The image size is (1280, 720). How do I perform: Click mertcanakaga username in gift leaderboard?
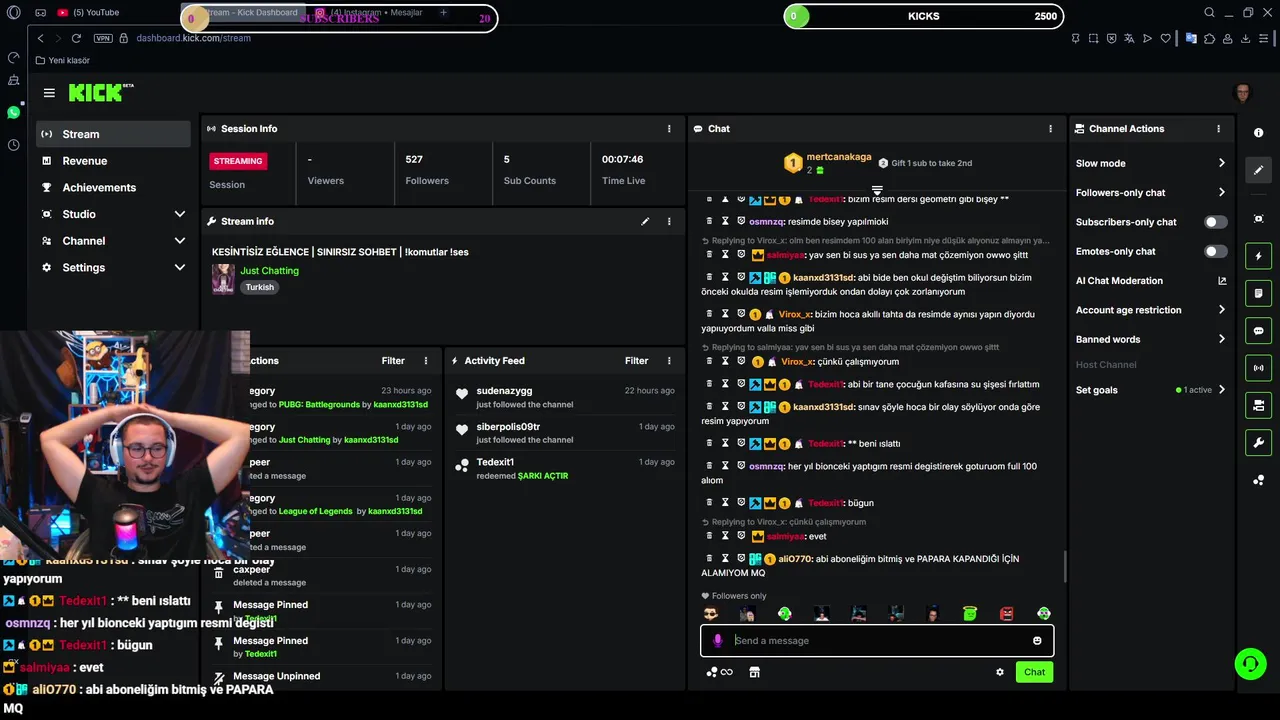coord(839,157)
